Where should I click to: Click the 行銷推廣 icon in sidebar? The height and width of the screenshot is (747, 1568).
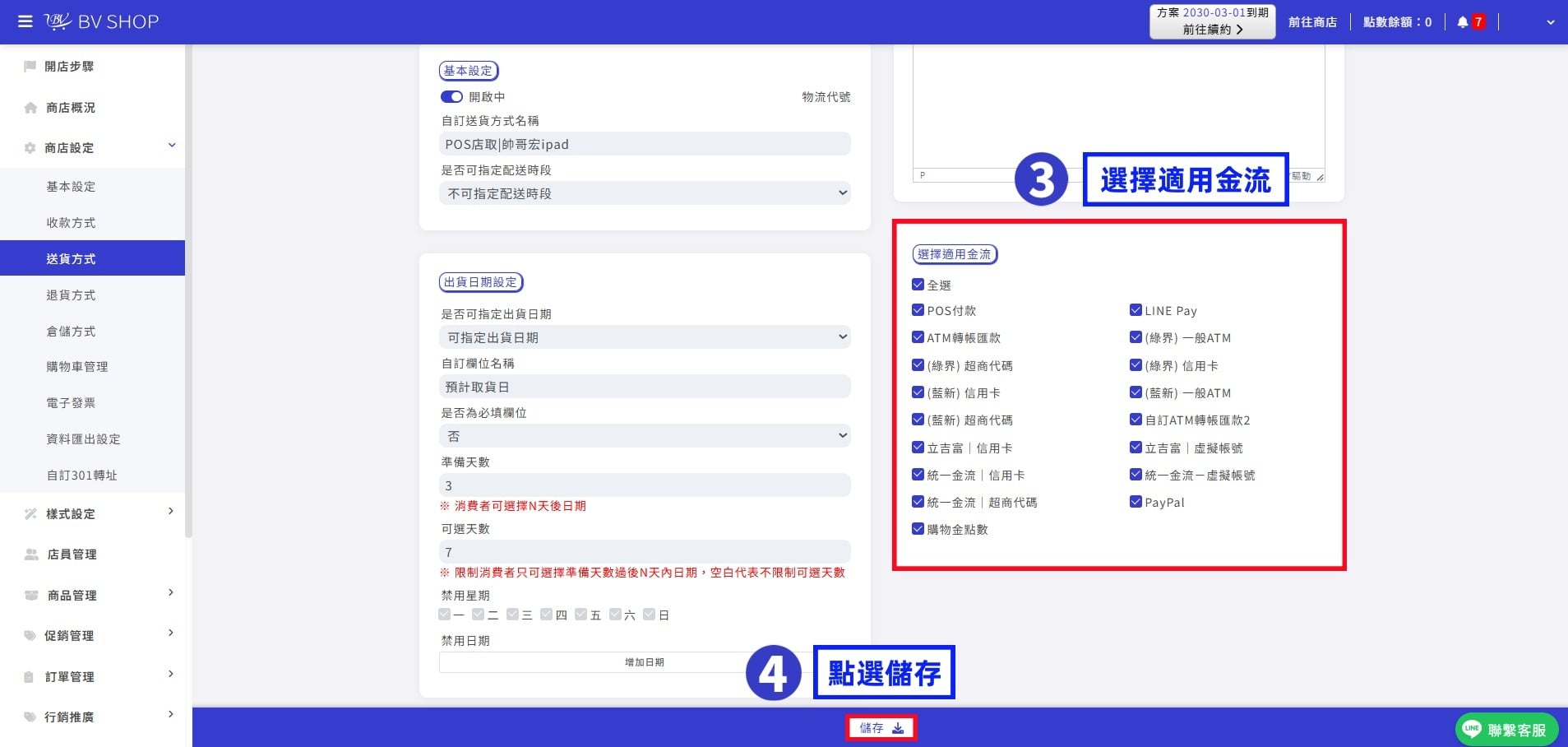click(x=30, y=717)
